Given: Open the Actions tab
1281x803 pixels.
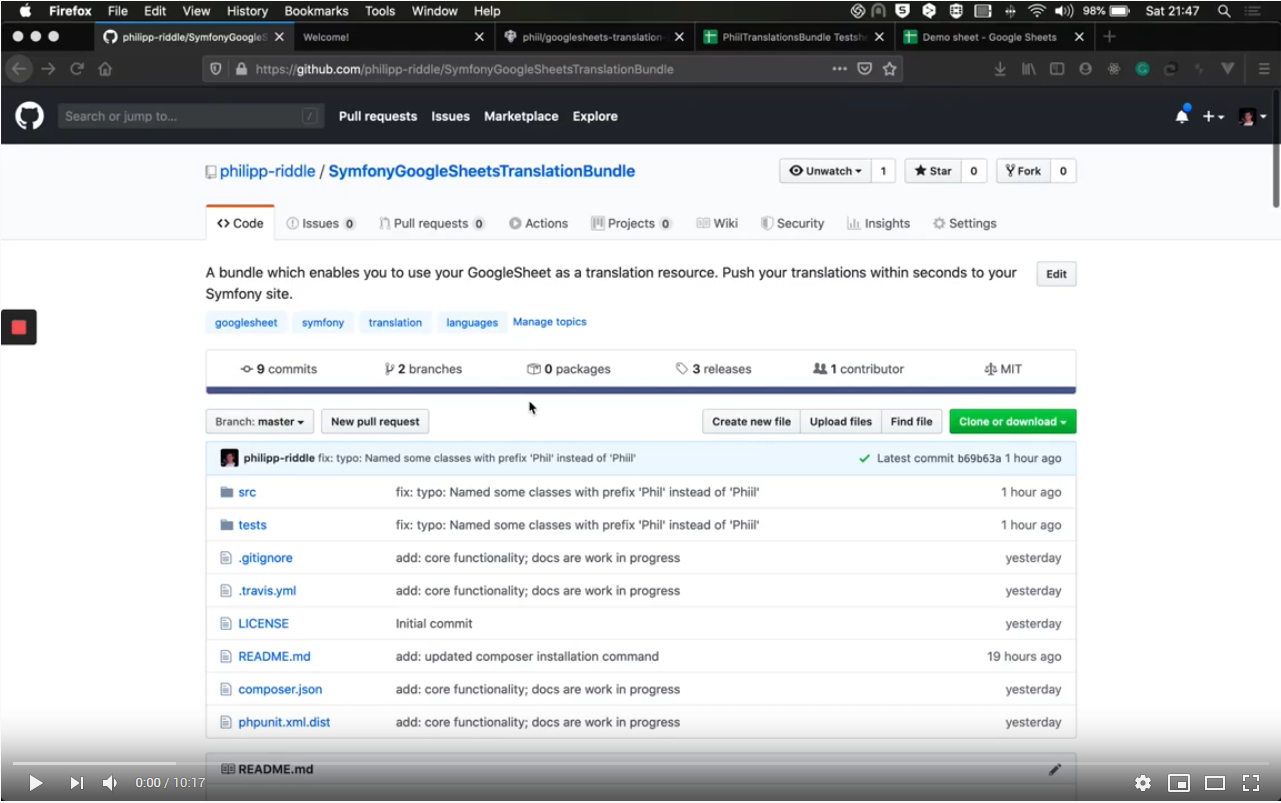Looking at the screenshot, I should [x=538, y=224].
